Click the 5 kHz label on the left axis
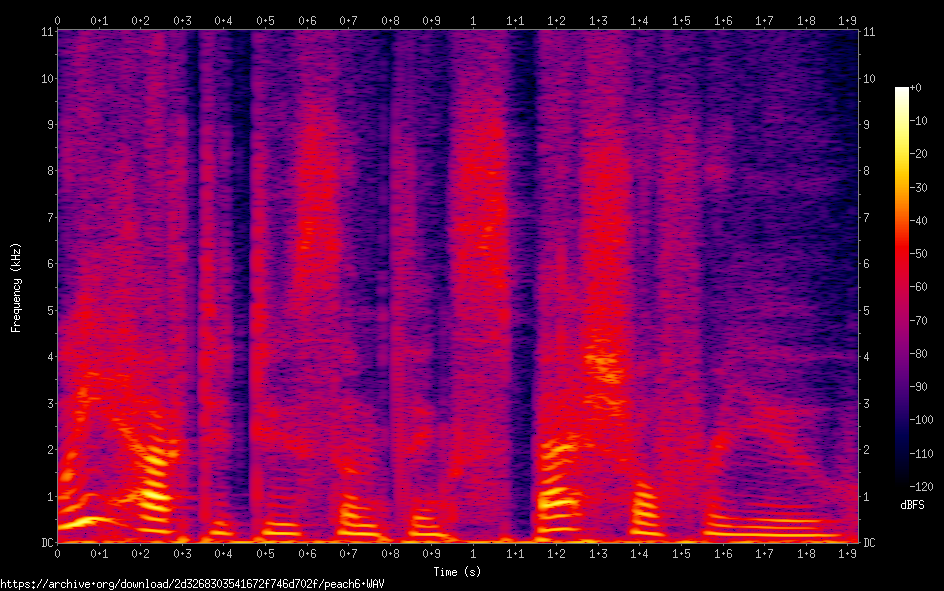Viewport: 944px width, 591px height. [x=48, y=310]
